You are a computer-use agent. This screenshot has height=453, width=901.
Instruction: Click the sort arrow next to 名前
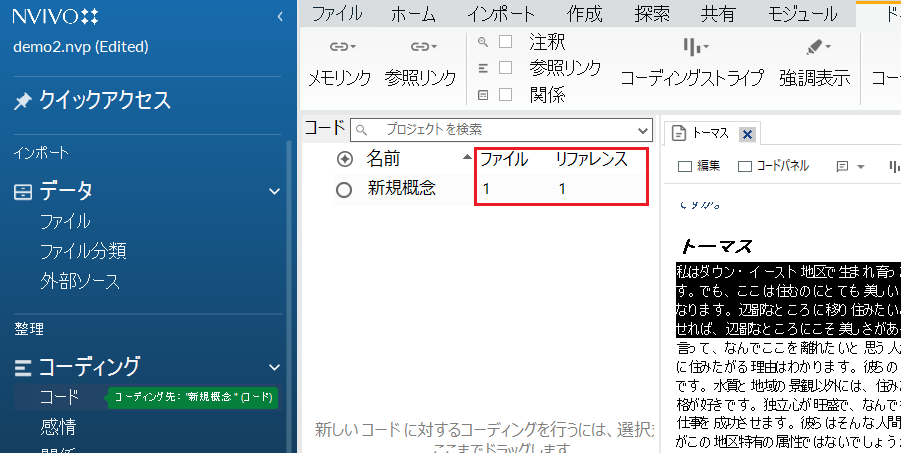(467, 158)
